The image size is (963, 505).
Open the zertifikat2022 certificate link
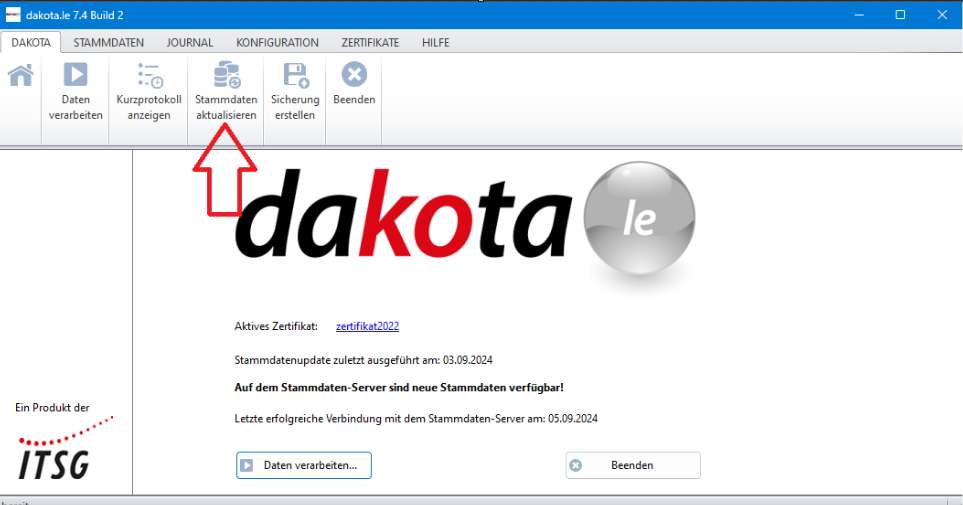[x=367, y=326]
